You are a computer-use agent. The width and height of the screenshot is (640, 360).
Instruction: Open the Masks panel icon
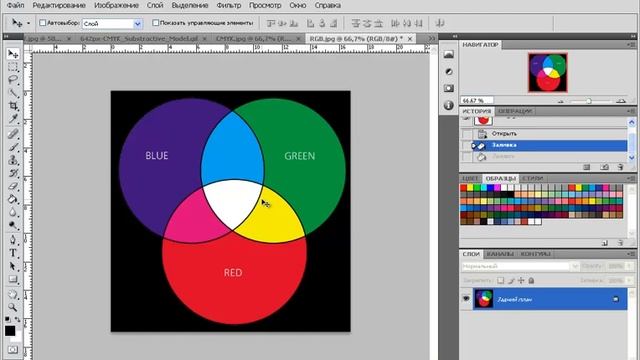pos(449,88)
